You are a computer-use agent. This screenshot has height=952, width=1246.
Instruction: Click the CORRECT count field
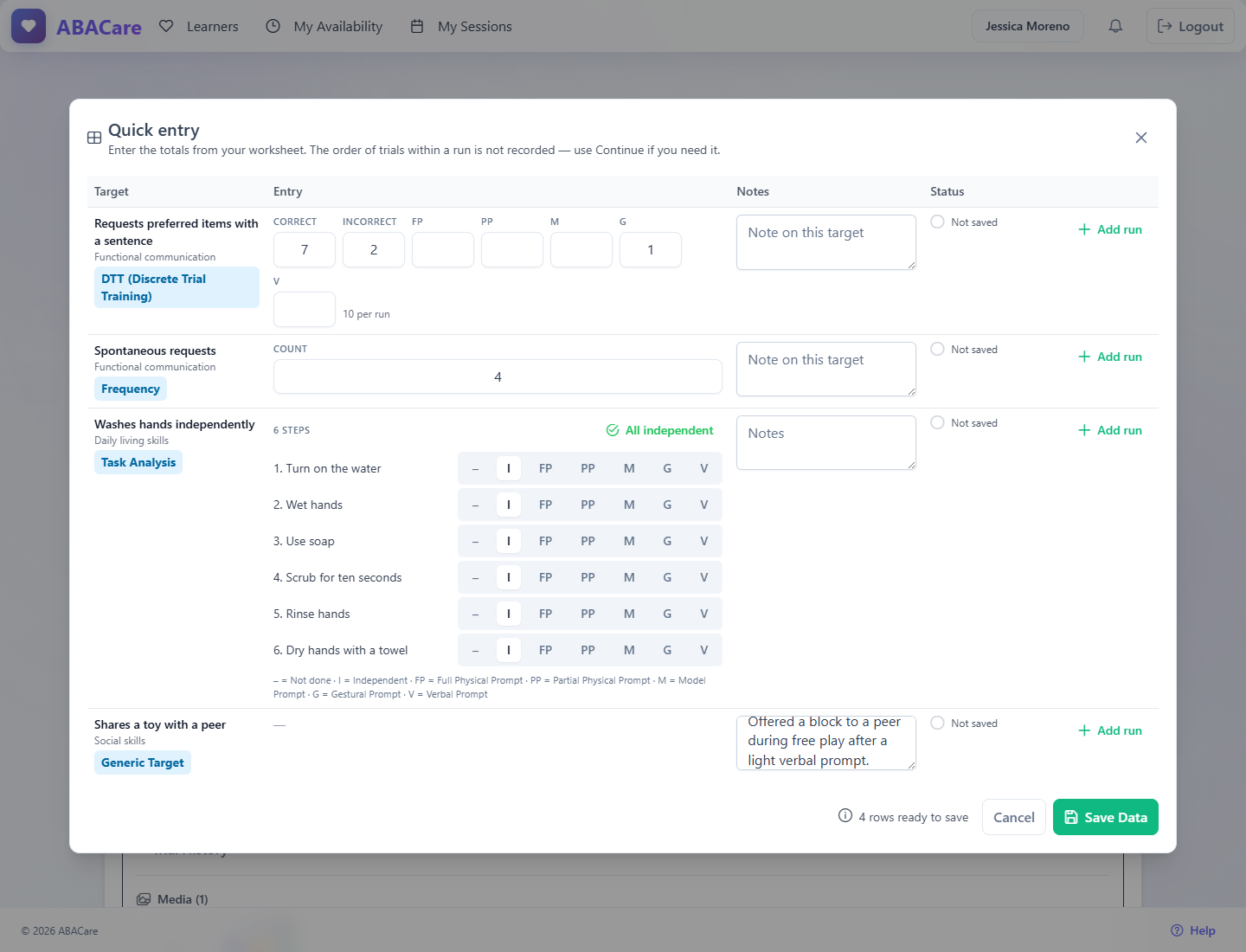(305, 249)
